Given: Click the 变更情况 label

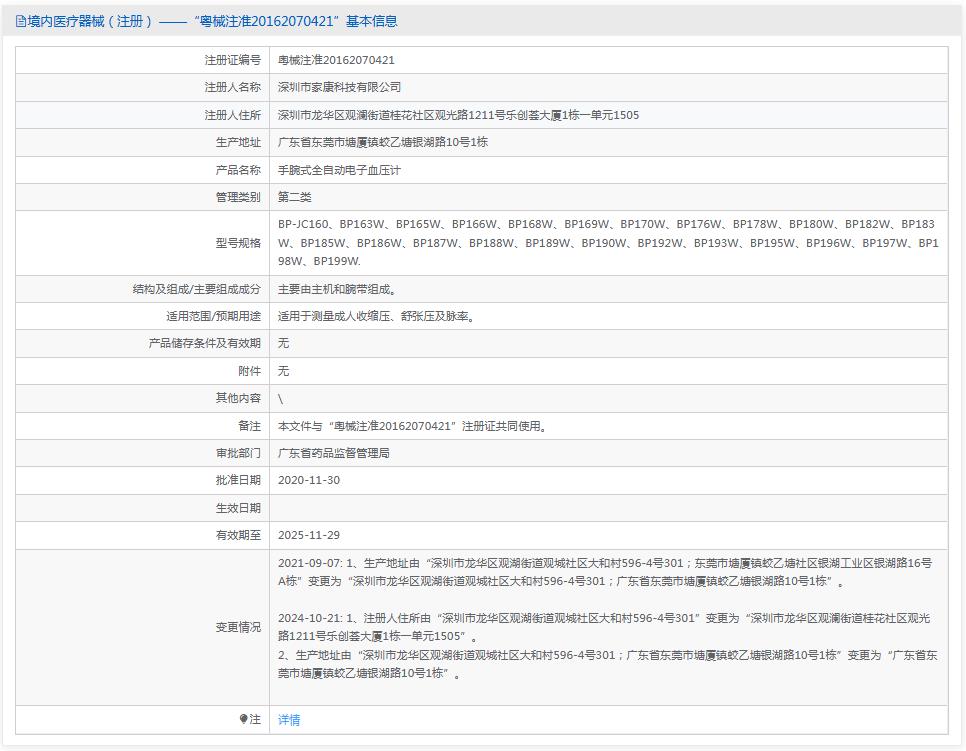Looking at the screenshot, I should click(x=238, y=627).
